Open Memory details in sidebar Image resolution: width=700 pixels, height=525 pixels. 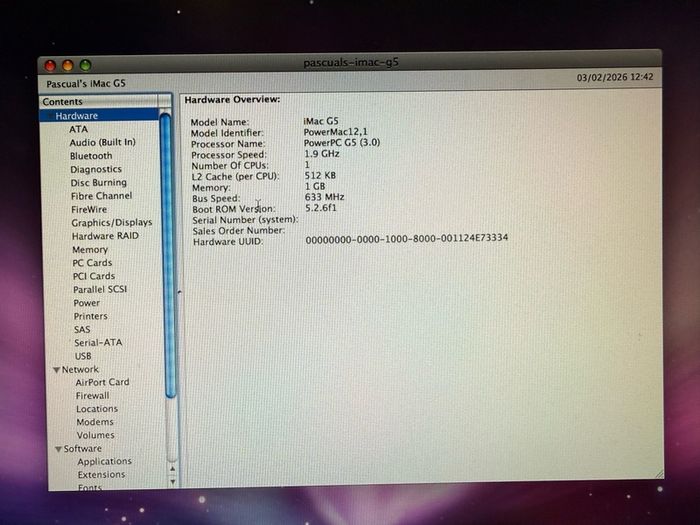pyautogui.click(x=90, y=250)
